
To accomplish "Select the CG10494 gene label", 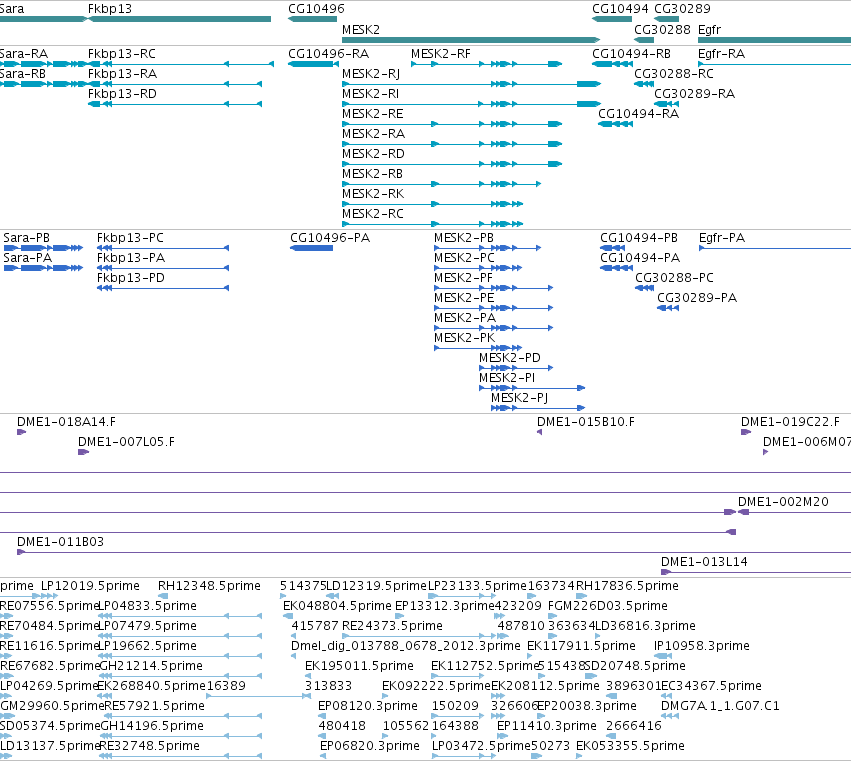I will [x=620, y=9].
